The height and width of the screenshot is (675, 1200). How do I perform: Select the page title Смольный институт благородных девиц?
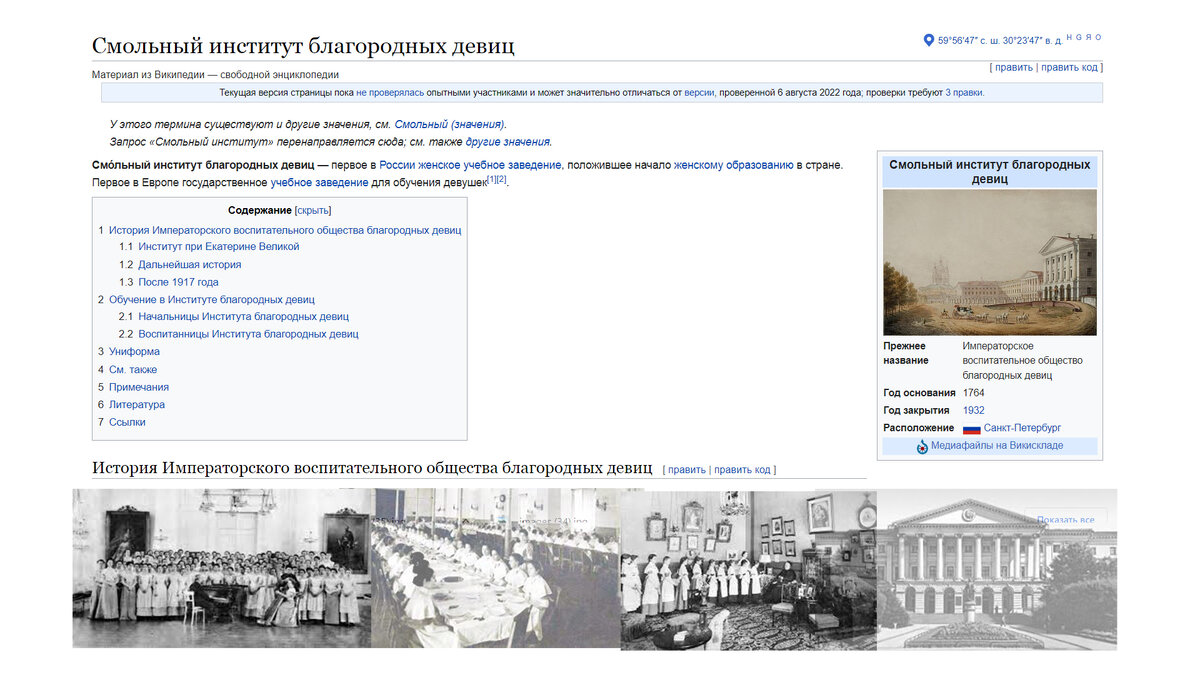[x=303, y=45]
